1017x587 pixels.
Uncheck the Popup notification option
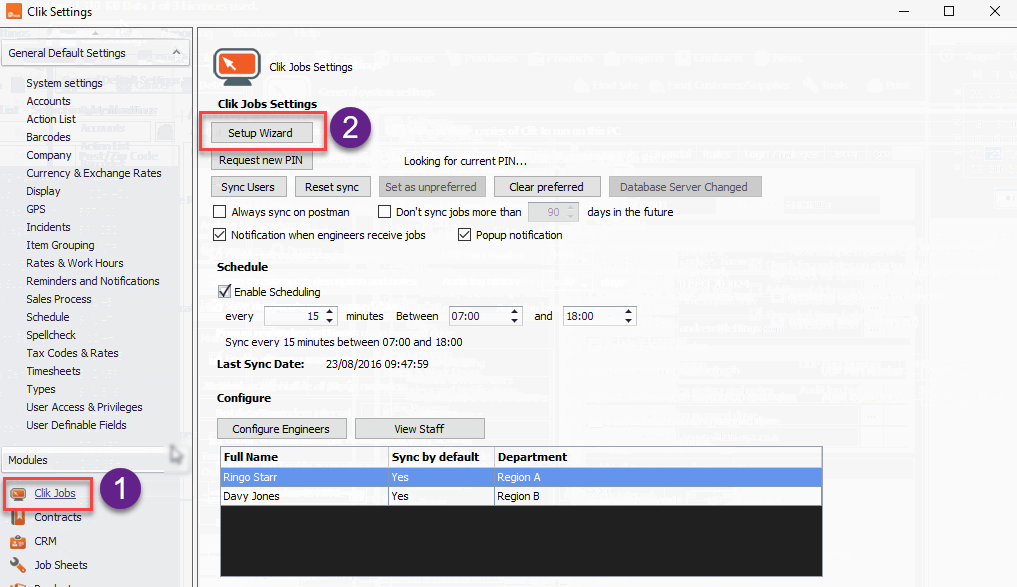(465, 234)
